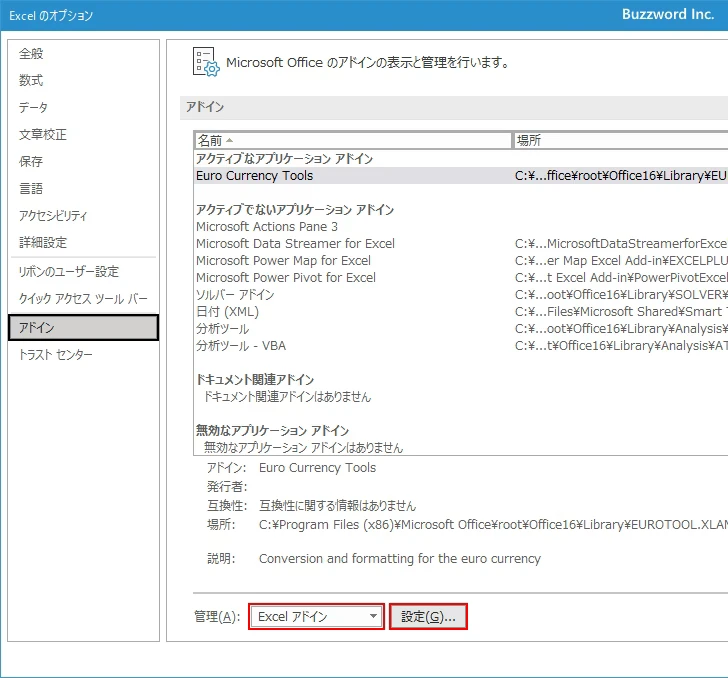Select 日付 (XML) add-in row
This screenshot has width=728, height=678.
tap(461, 312)
